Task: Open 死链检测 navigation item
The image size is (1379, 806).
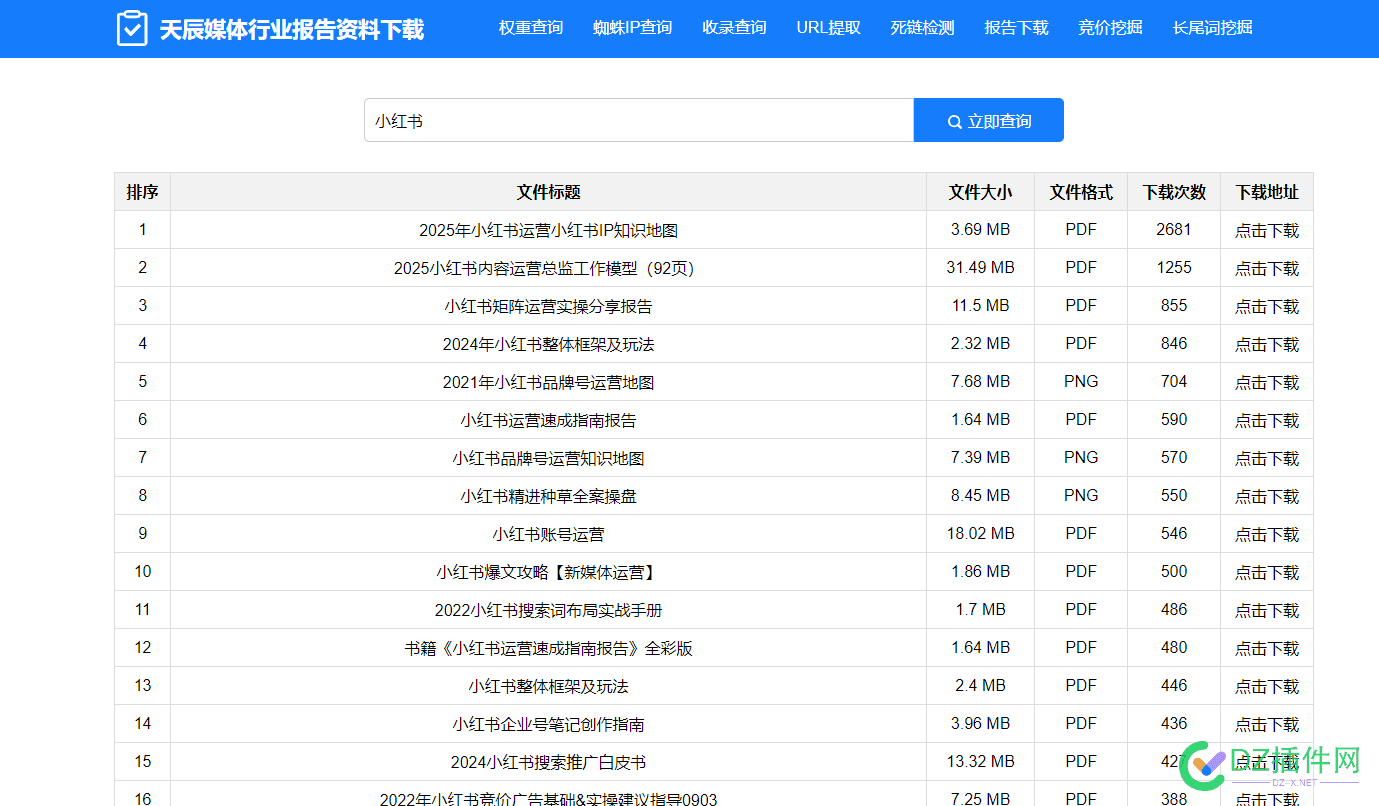Action: click(x=923, y=28)
